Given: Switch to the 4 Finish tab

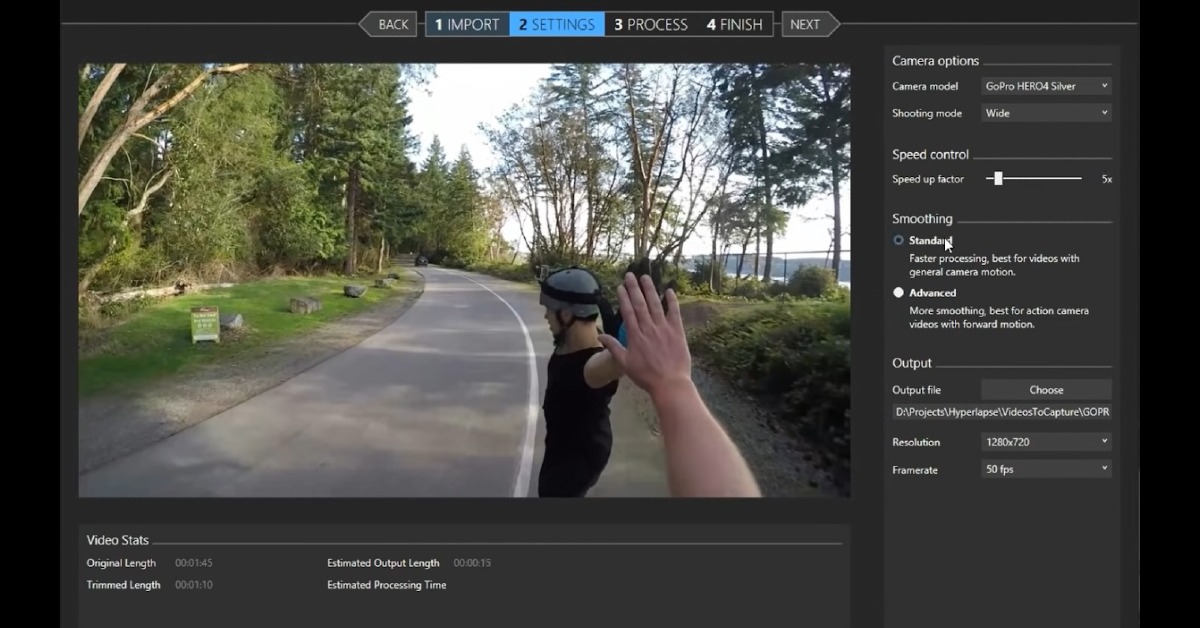Looking at the screenshot, I should pyautogui.click(x=733, y=24).
